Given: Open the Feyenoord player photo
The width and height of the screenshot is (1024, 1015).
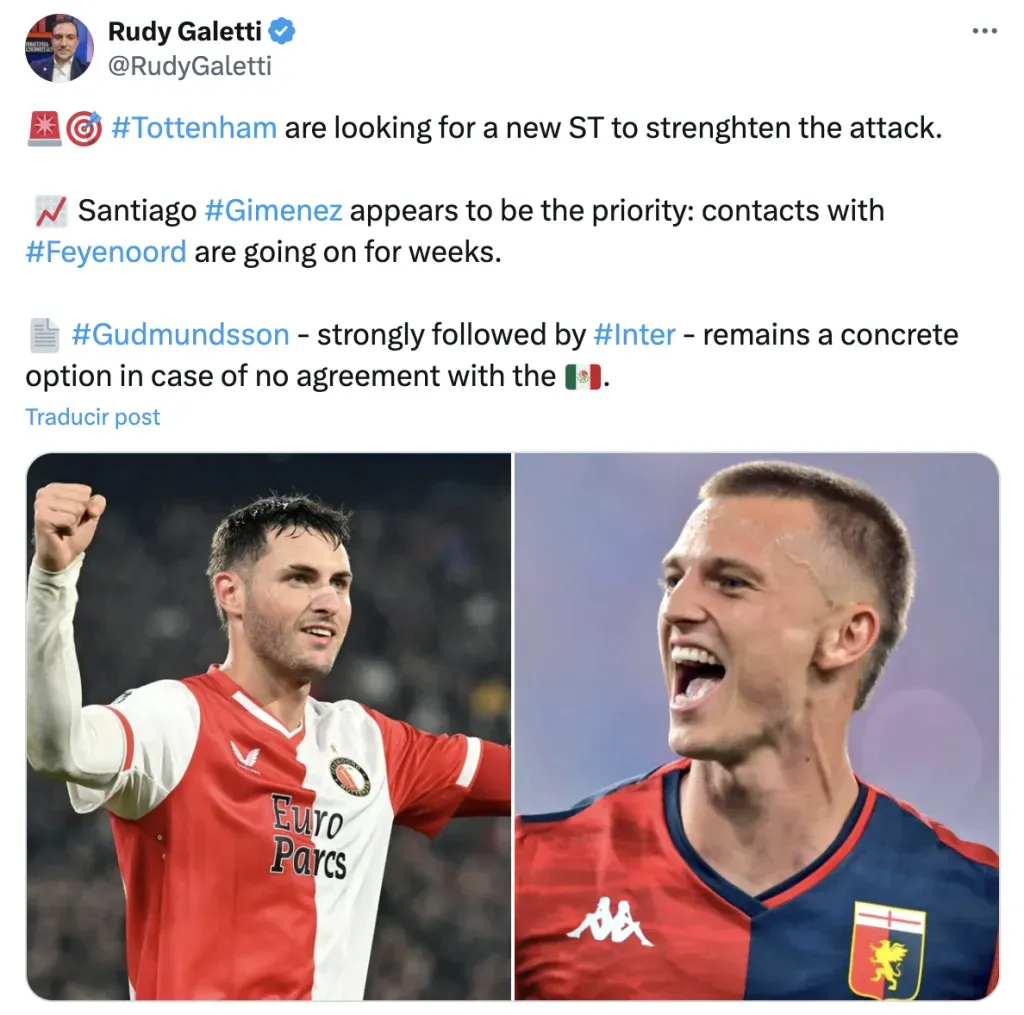Looking at the screenshot, I should [269, 726].
